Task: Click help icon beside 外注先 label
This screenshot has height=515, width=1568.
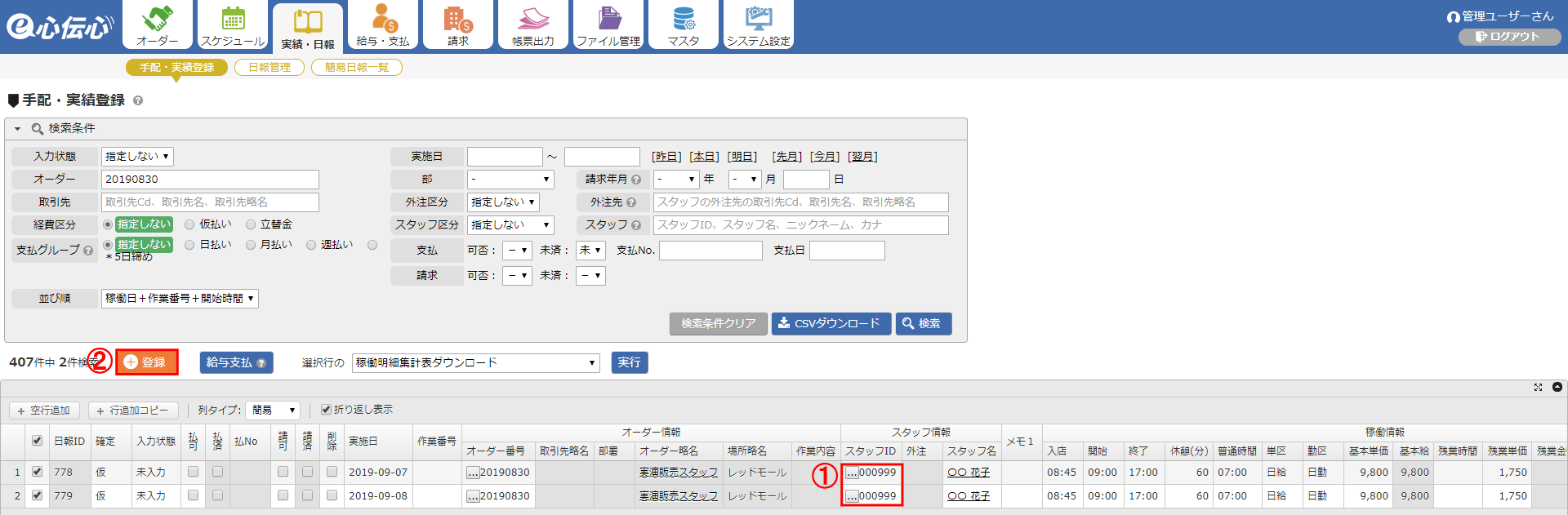Action: tap(631, 202)
